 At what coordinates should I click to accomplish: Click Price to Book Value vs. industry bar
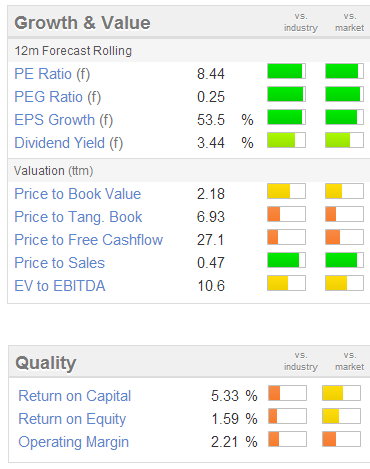[x=286, y=191]
